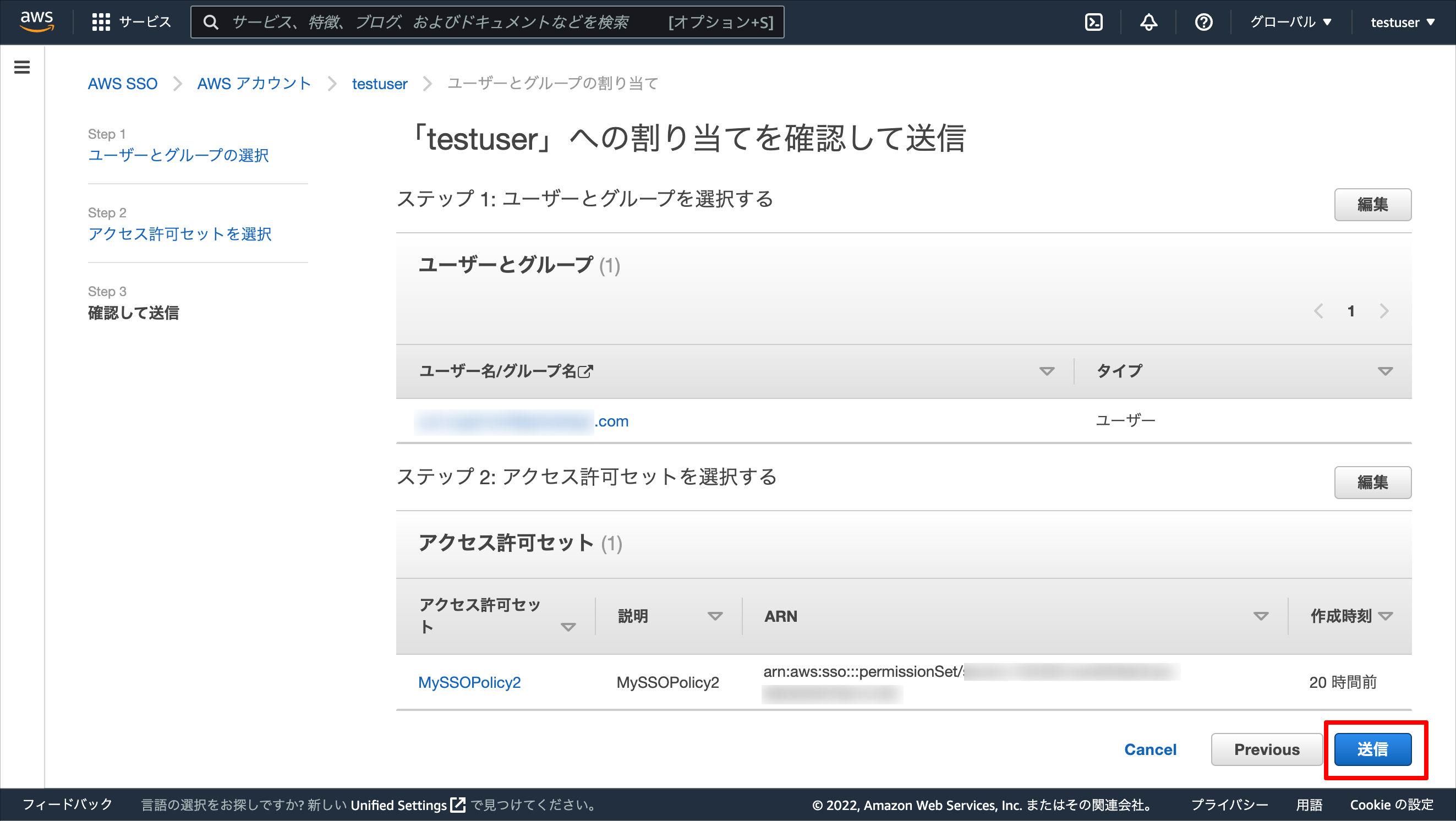Click the external link icon beside ユーザー名/グループ名
Image resolution: width=1456 pixels, height=821 pixels.
pos(585,371)
